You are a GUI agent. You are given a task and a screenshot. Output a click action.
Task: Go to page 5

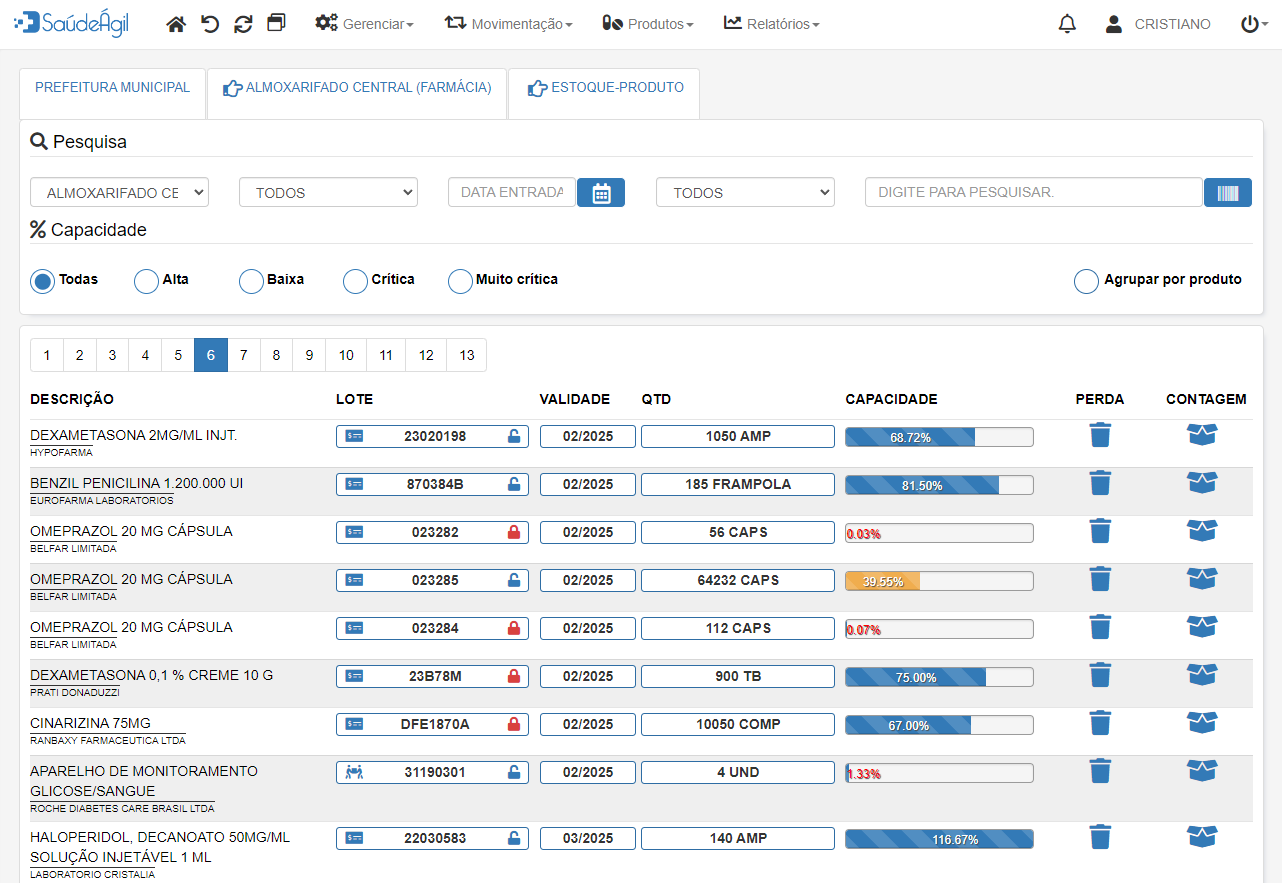tap(178, 355)
